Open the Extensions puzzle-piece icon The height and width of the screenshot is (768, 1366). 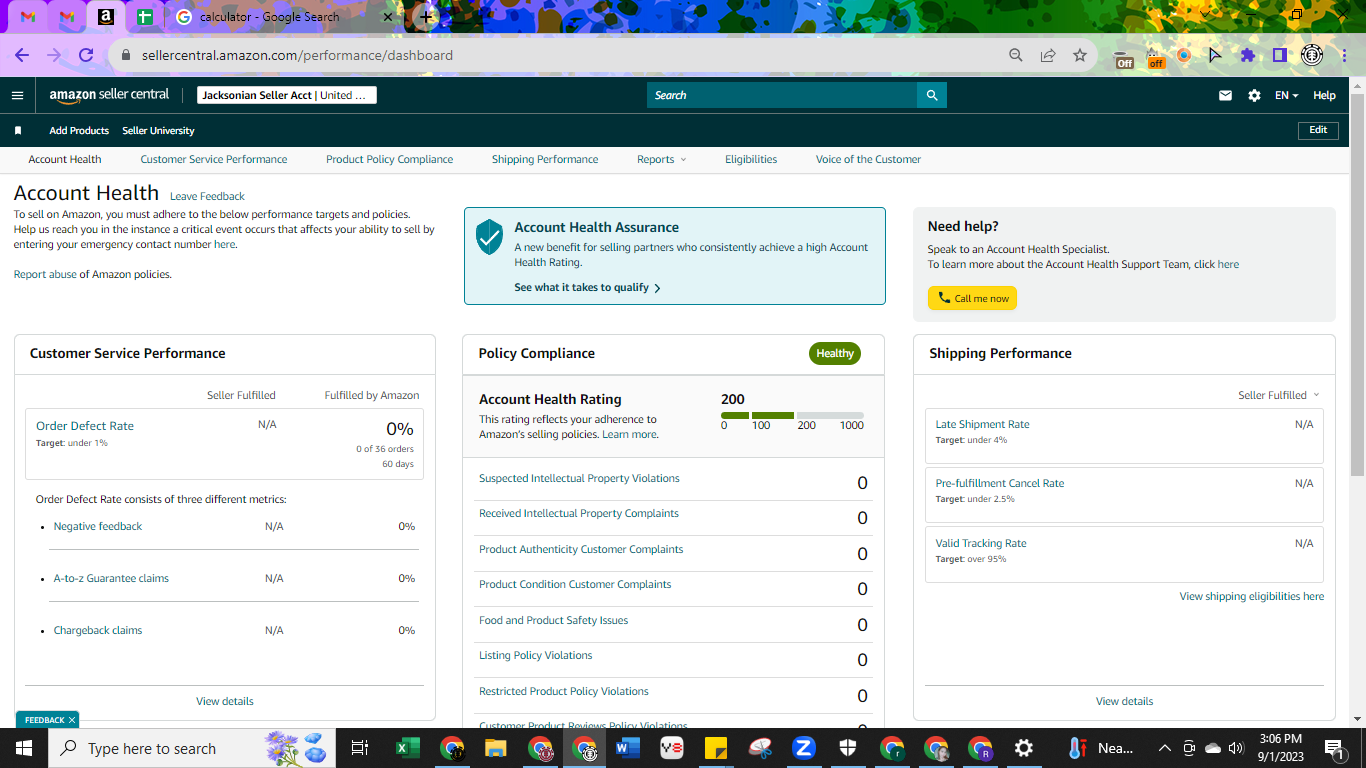click(1247, 55)
